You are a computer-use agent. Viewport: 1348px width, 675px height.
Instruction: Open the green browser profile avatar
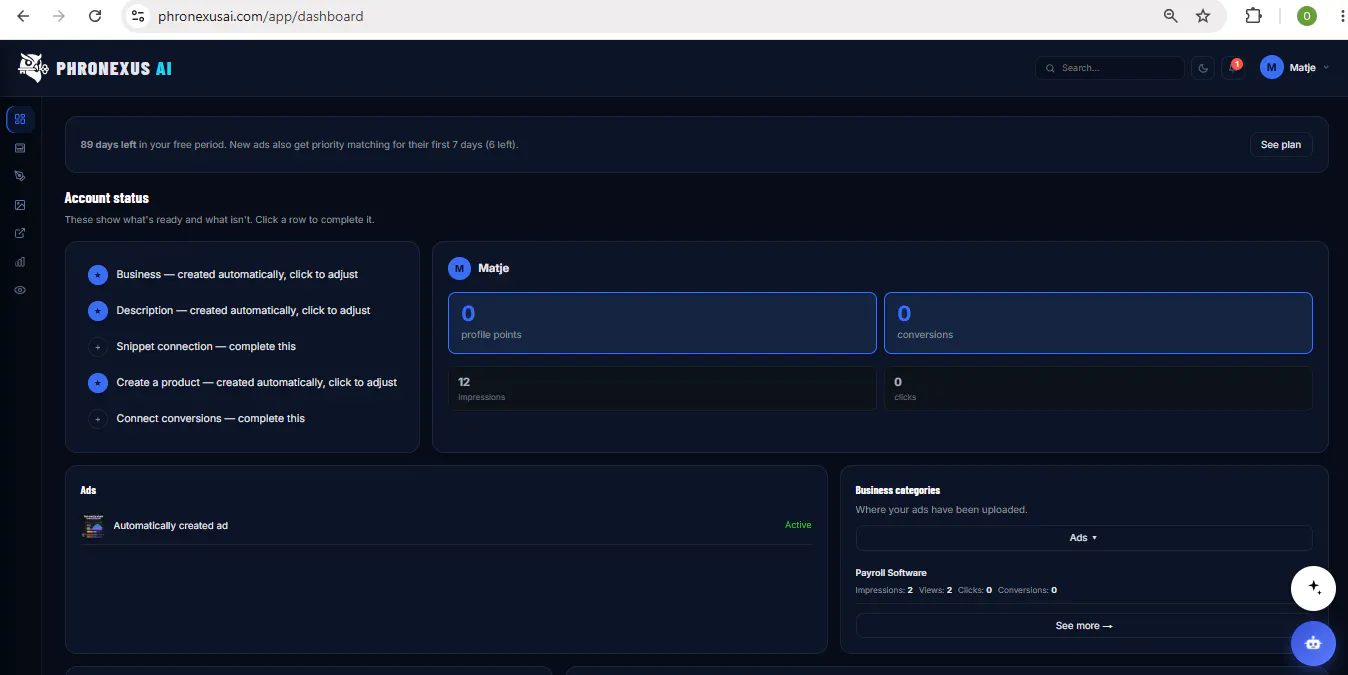pos(1306,16)
